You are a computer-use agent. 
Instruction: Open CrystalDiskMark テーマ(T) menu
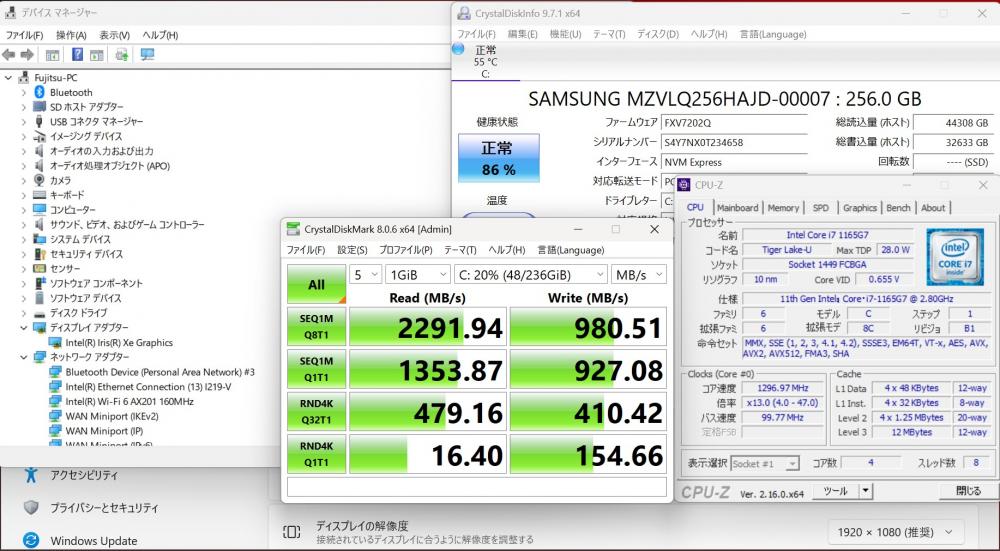pyautogui.click(x=460, y=250)
